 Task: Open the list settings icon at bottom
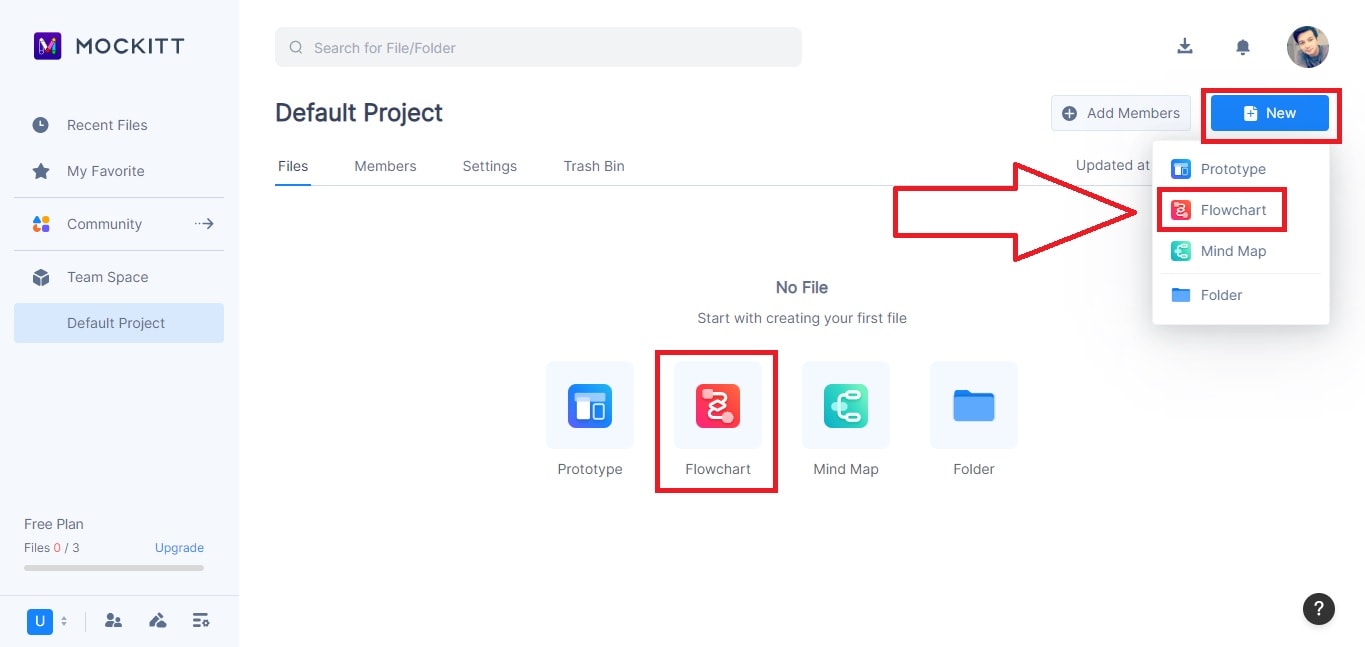tap(201, 621)
